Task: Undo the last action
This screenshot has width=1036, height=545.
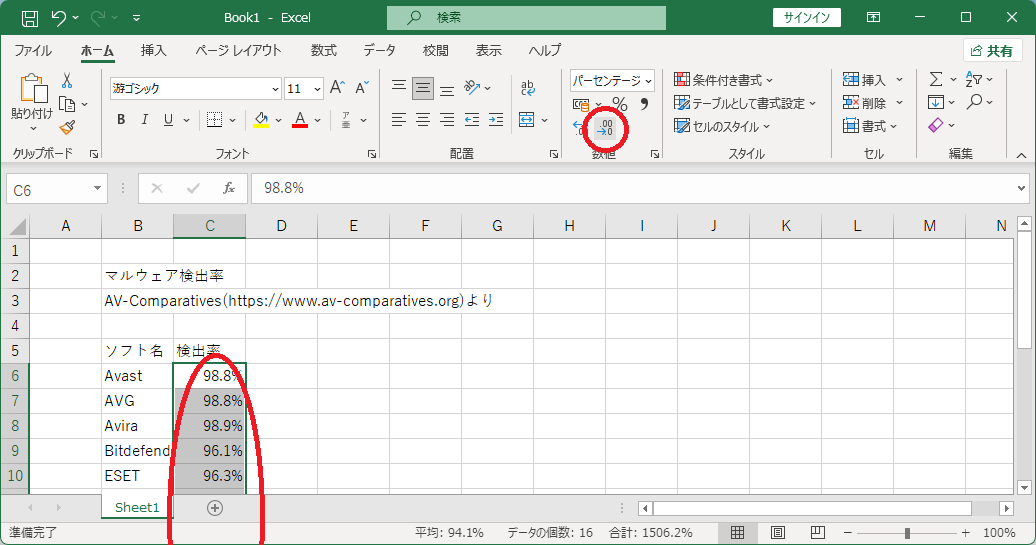Action: tap(59, 18)
